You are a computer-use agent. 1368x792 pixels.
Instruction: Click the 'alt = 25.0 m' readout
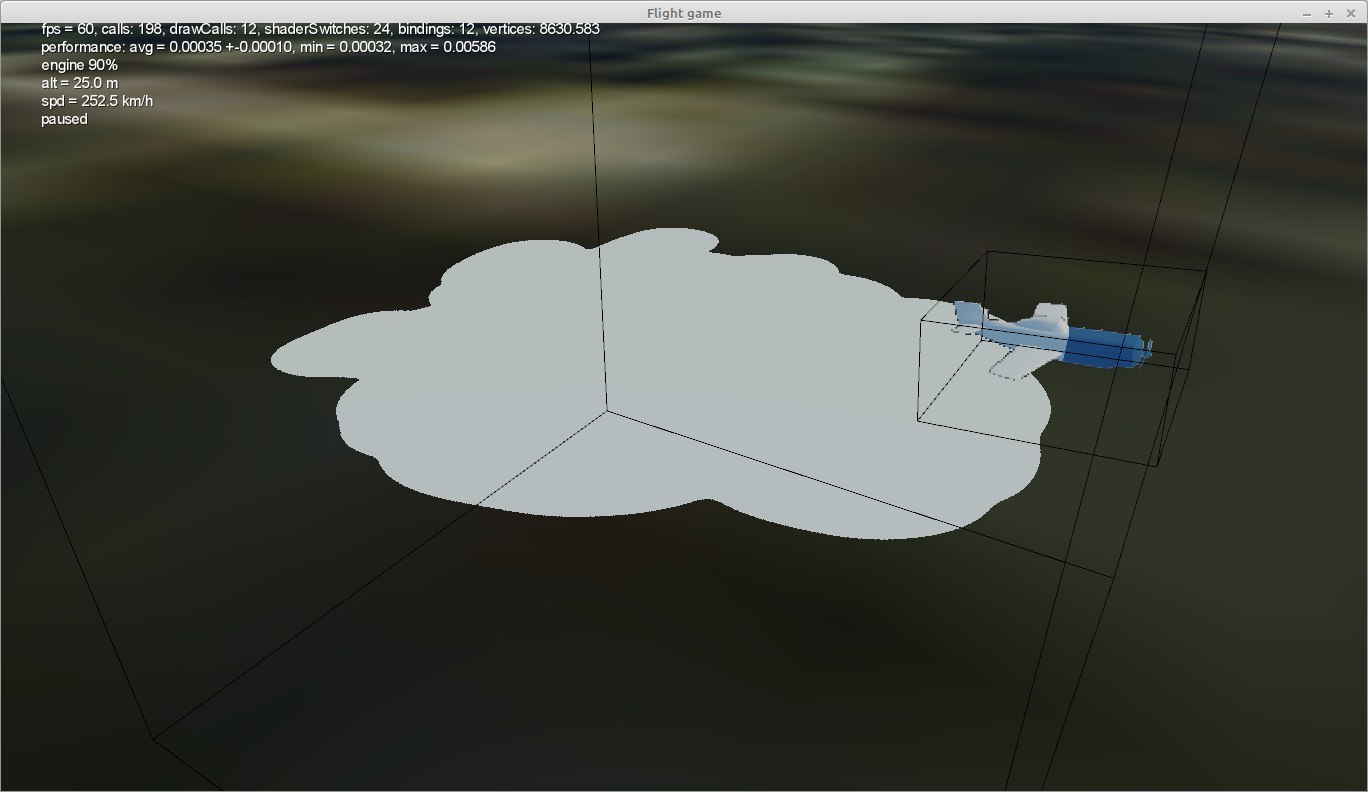[x=80, y=83]
